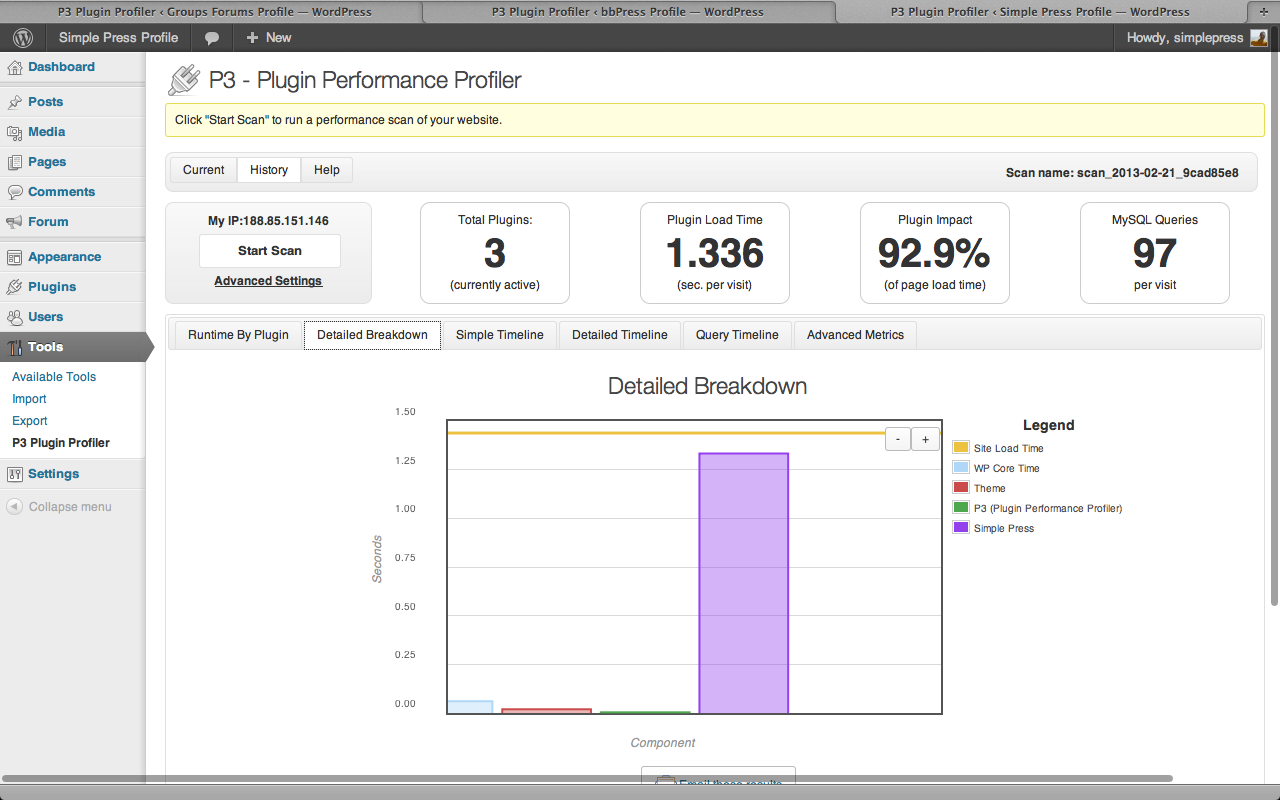The width and height of the screenshot is (1280, 800).
Task: Click the Users icon in the sidebar
Action: [15, 317]
